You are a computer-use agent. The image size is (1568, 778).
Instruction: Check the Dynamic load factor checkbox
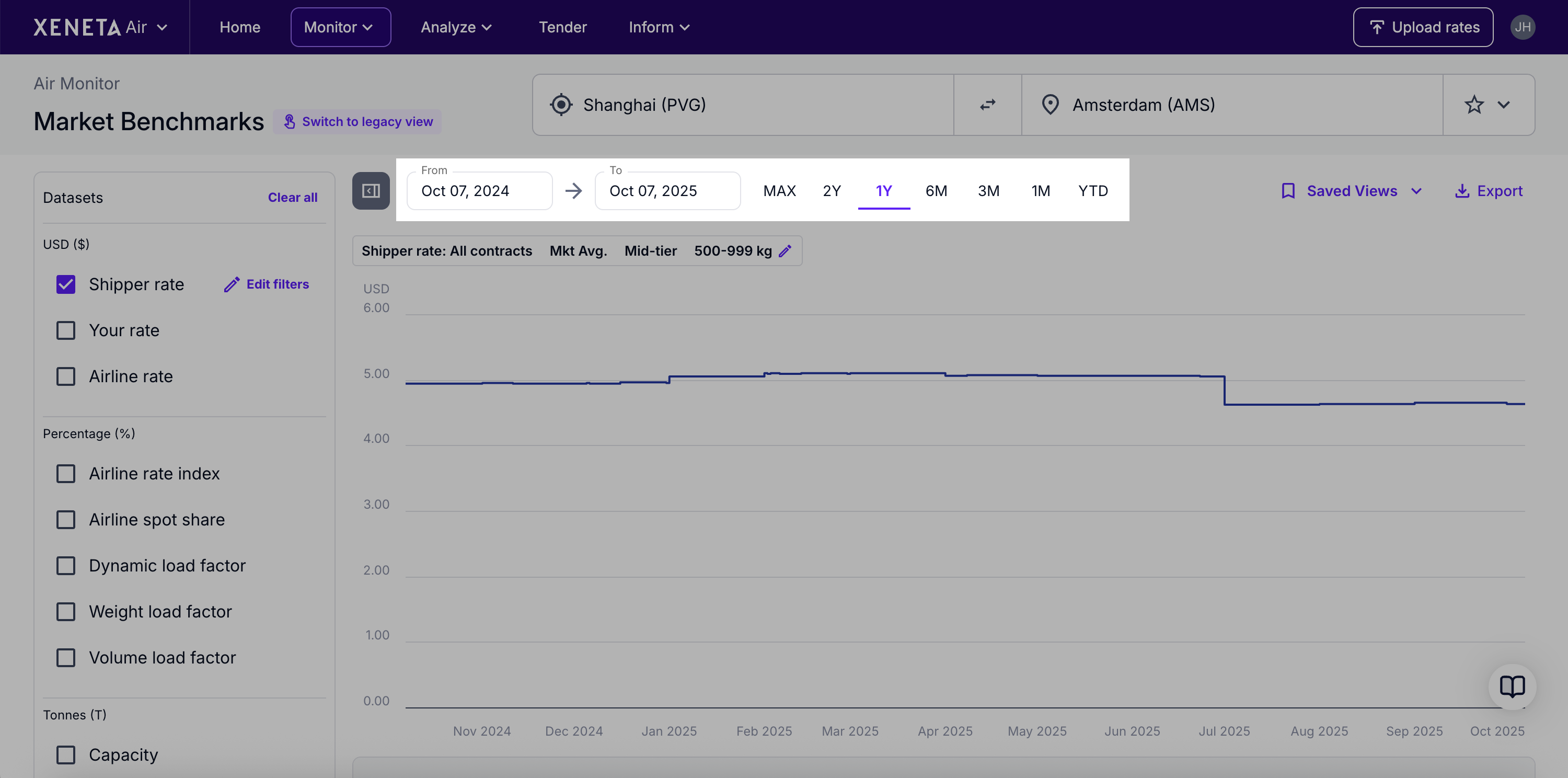66,566
